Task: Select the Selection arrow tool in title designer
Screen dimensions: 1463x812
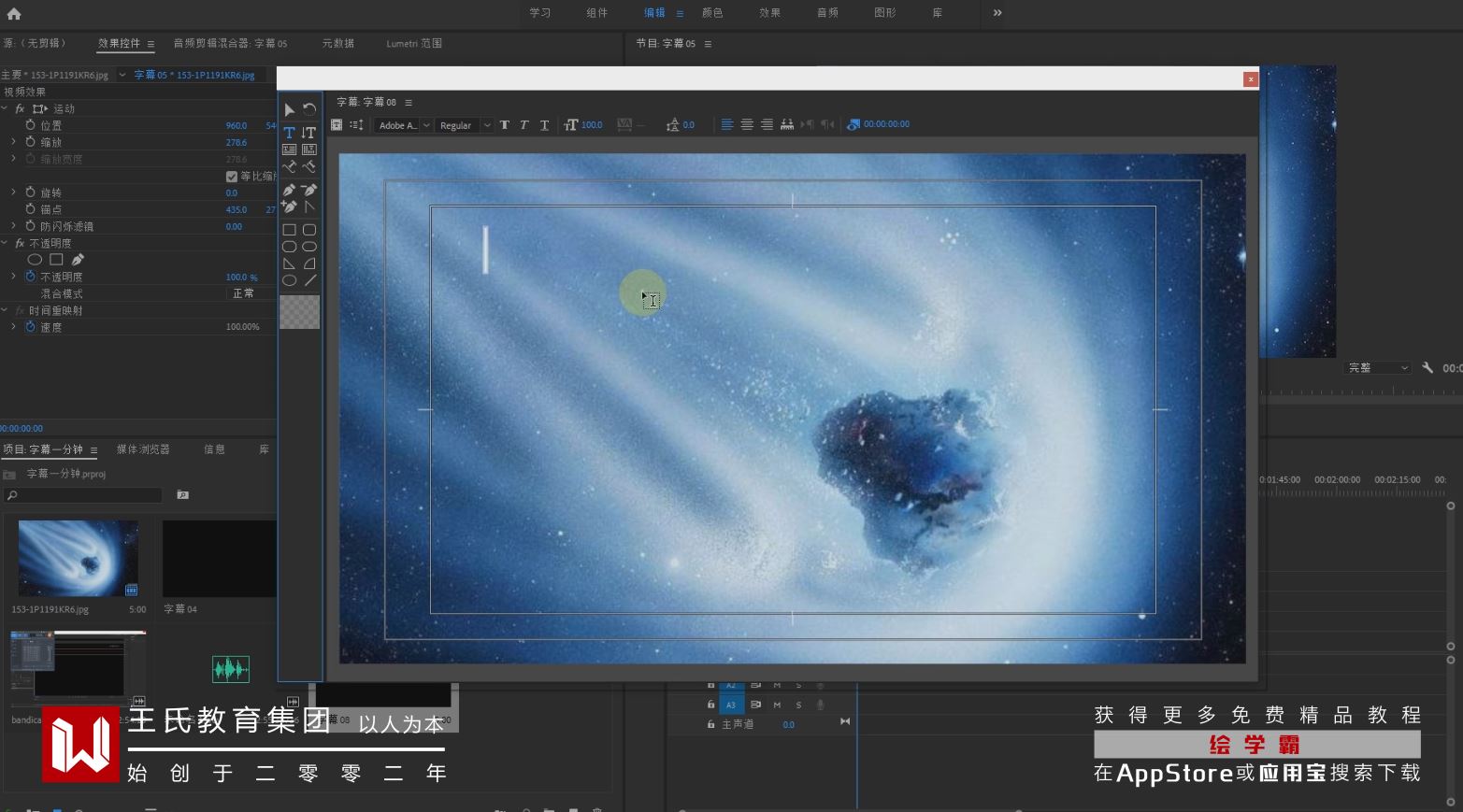Action: [x=289, y=109]
